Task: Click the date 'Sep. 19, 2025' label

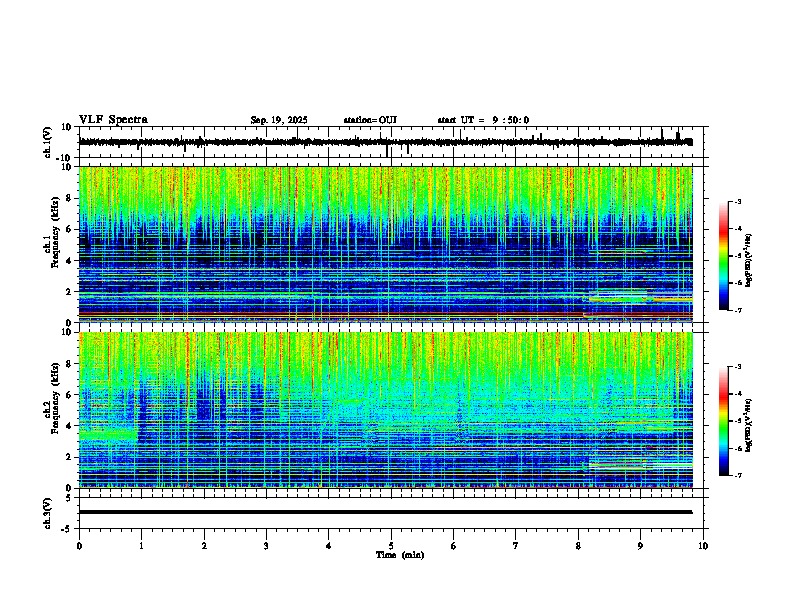Action: coord(279,120)
